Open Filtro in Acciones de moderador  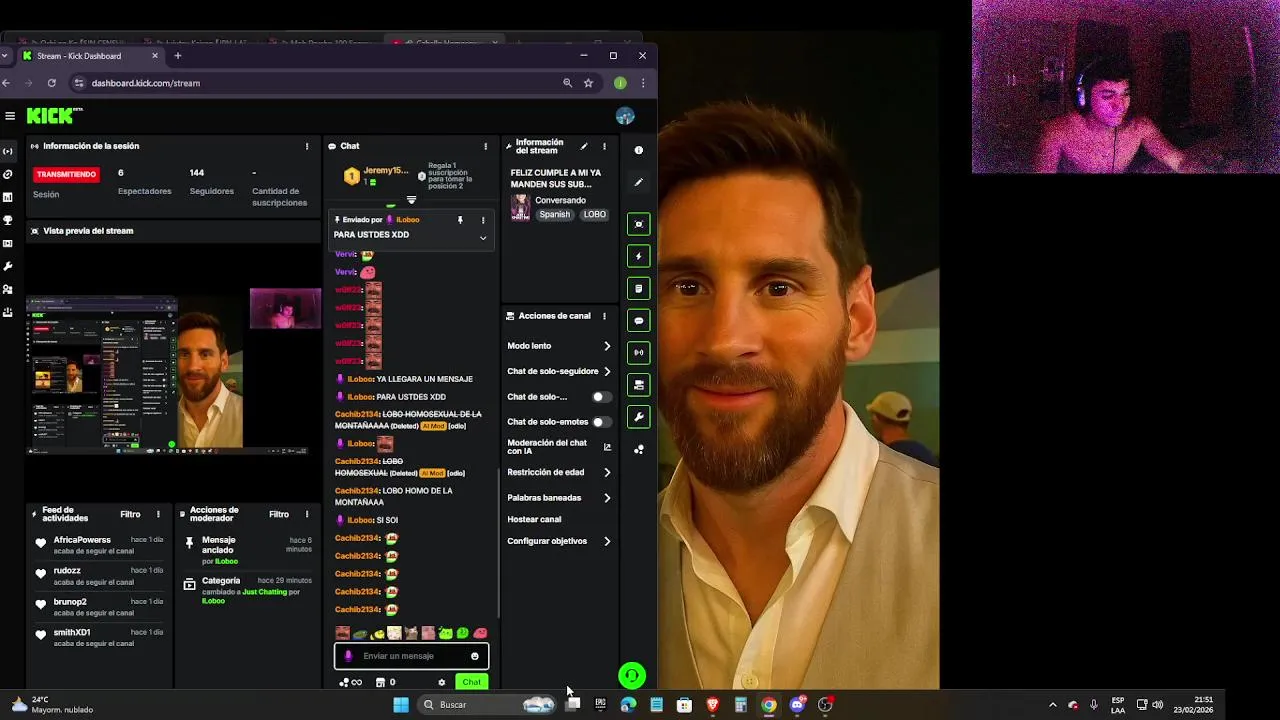[x=279, y=514]
